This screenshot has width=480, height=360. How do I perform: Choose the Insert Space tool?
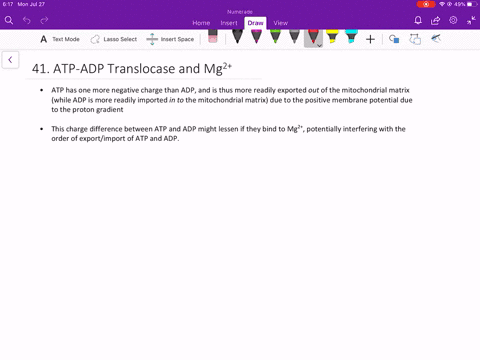tap(170, 39)
